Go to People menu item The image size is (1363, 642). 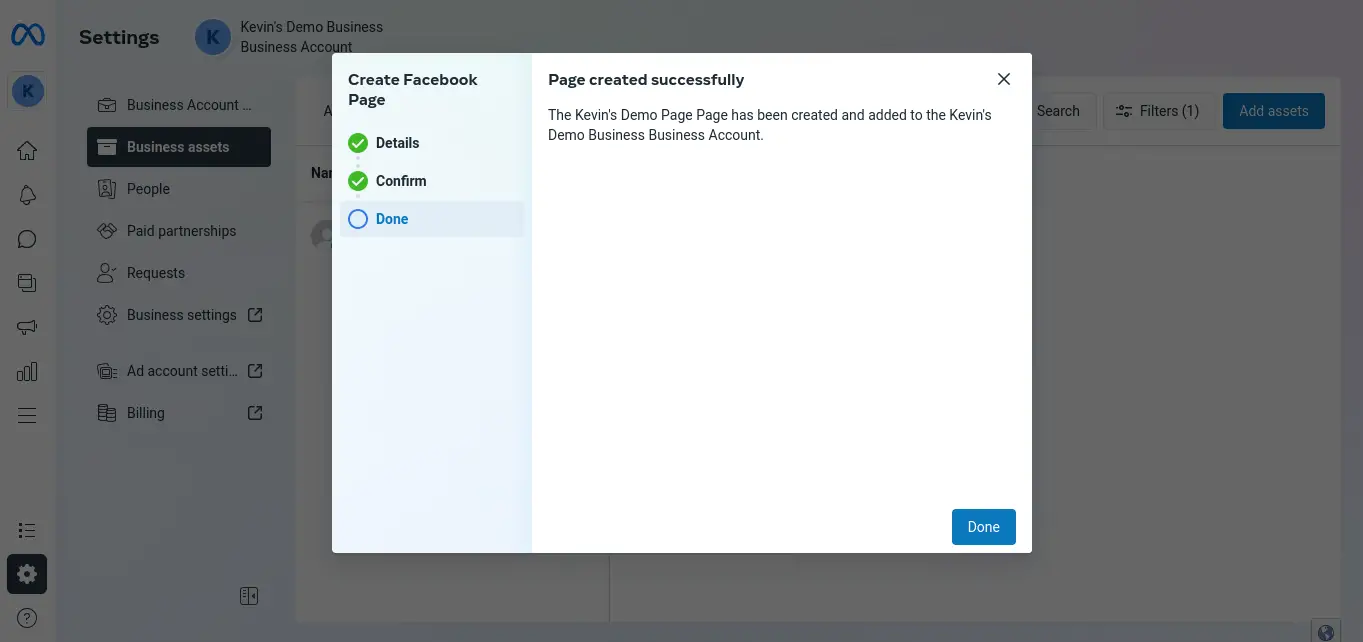(x=148, y=189)
